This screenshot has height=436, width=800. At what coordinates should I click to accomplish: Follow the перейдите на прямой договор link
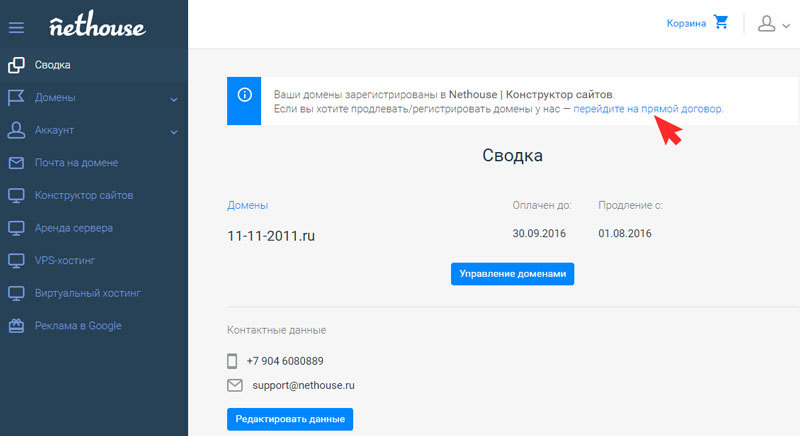point(647,107)
